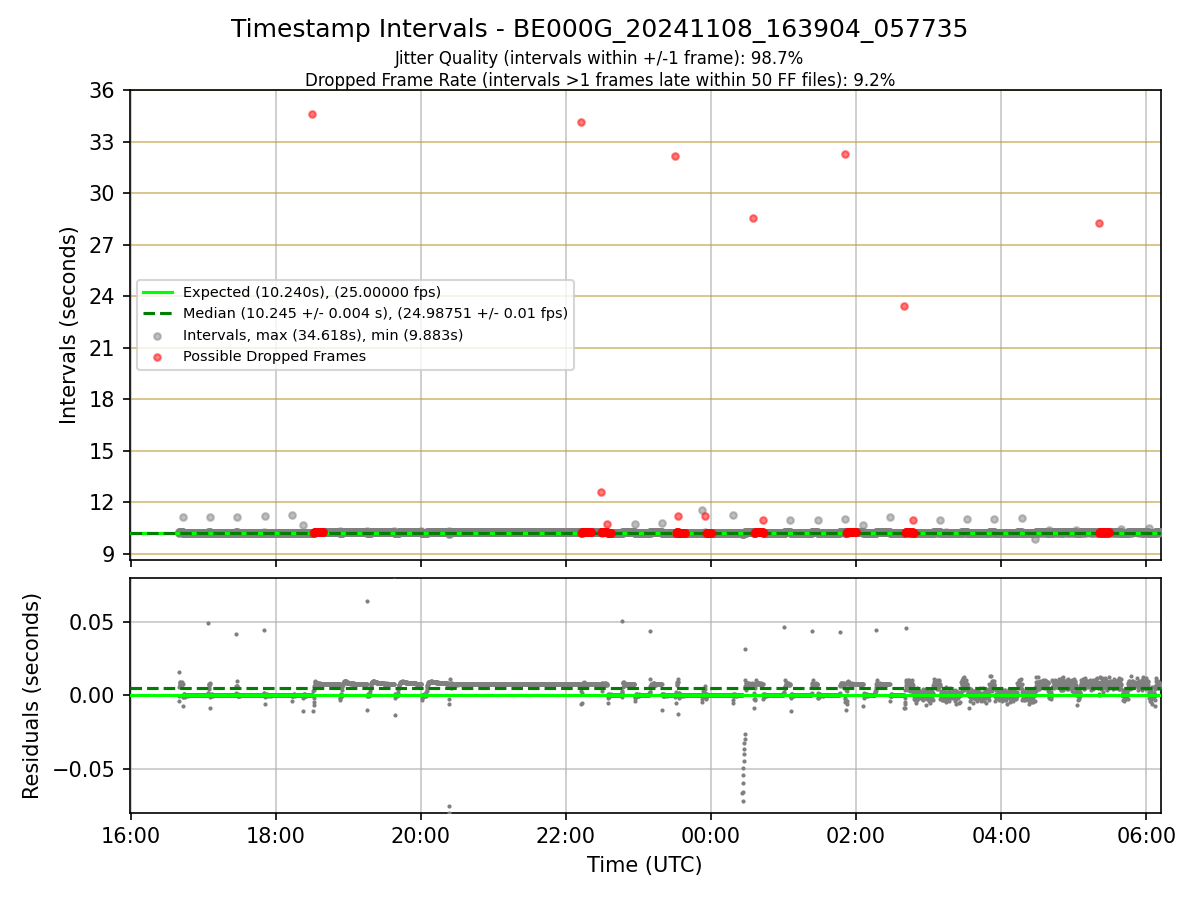1200x900 pixels.
Task: Click the 'Residuals (seconds)' y-axis label
Action: point(32,696)
